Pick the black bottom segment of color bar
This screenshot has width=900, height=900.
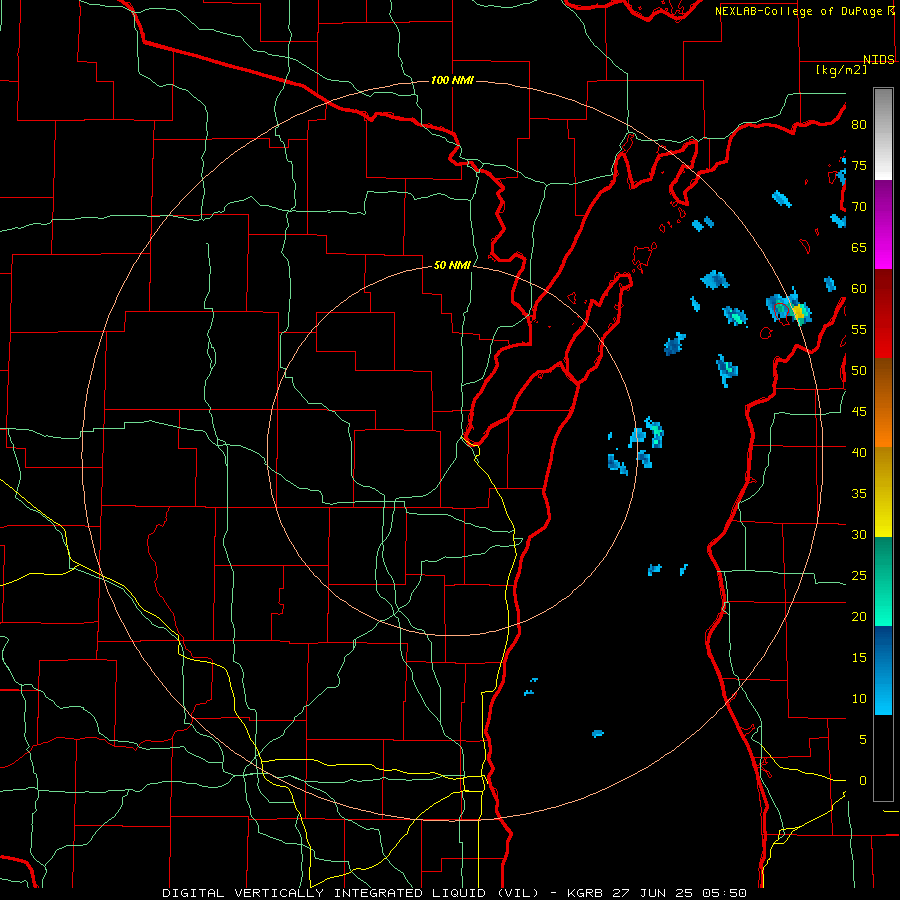coord(883,758)
